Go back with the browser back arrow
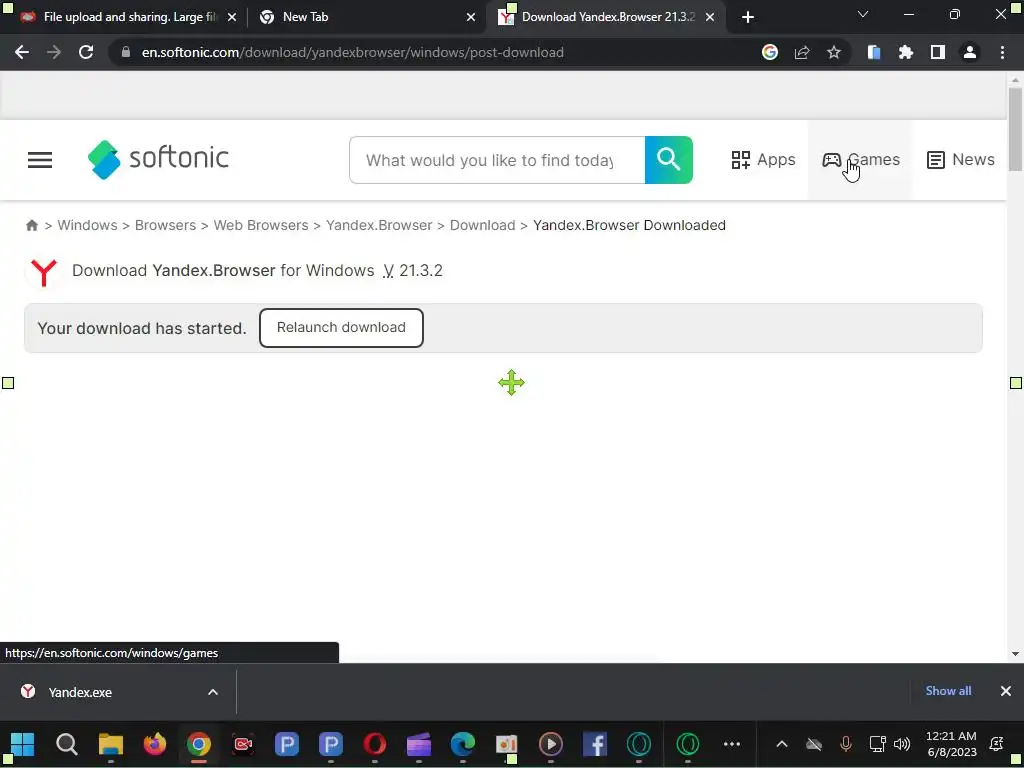 tap(22, 52)
